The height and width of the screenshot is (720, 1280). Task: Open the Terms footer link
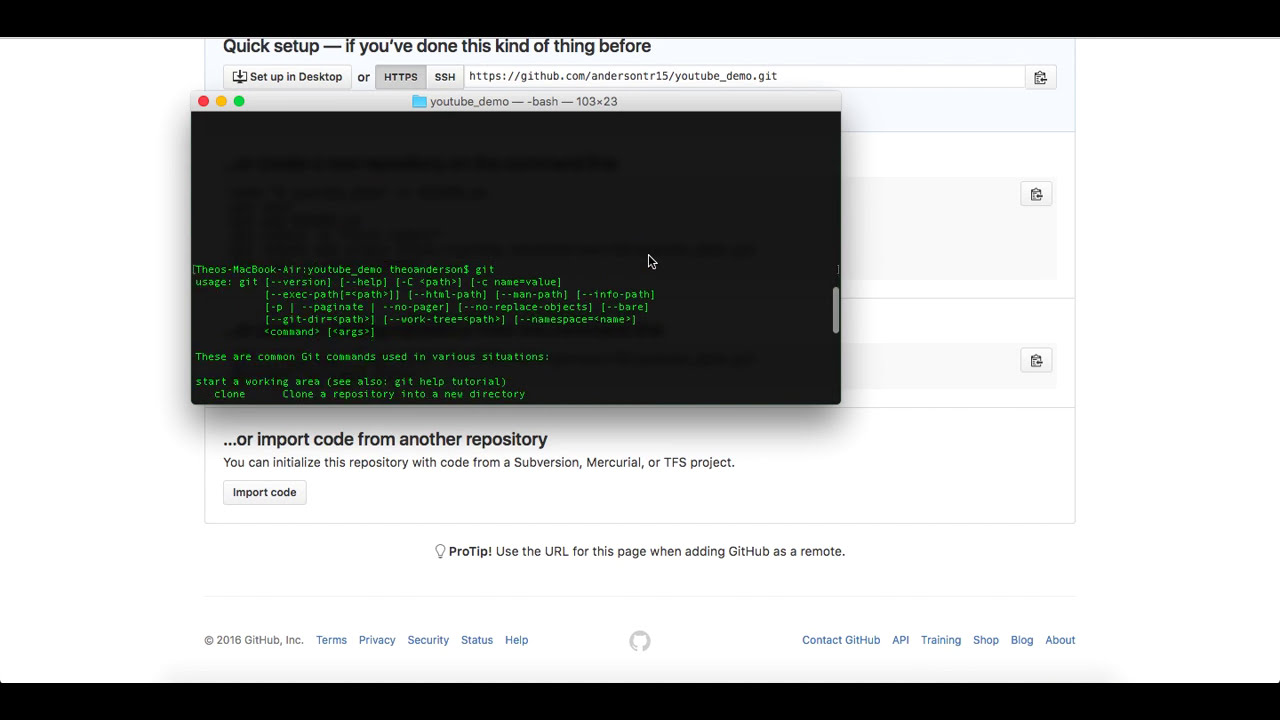pos(331,640)
